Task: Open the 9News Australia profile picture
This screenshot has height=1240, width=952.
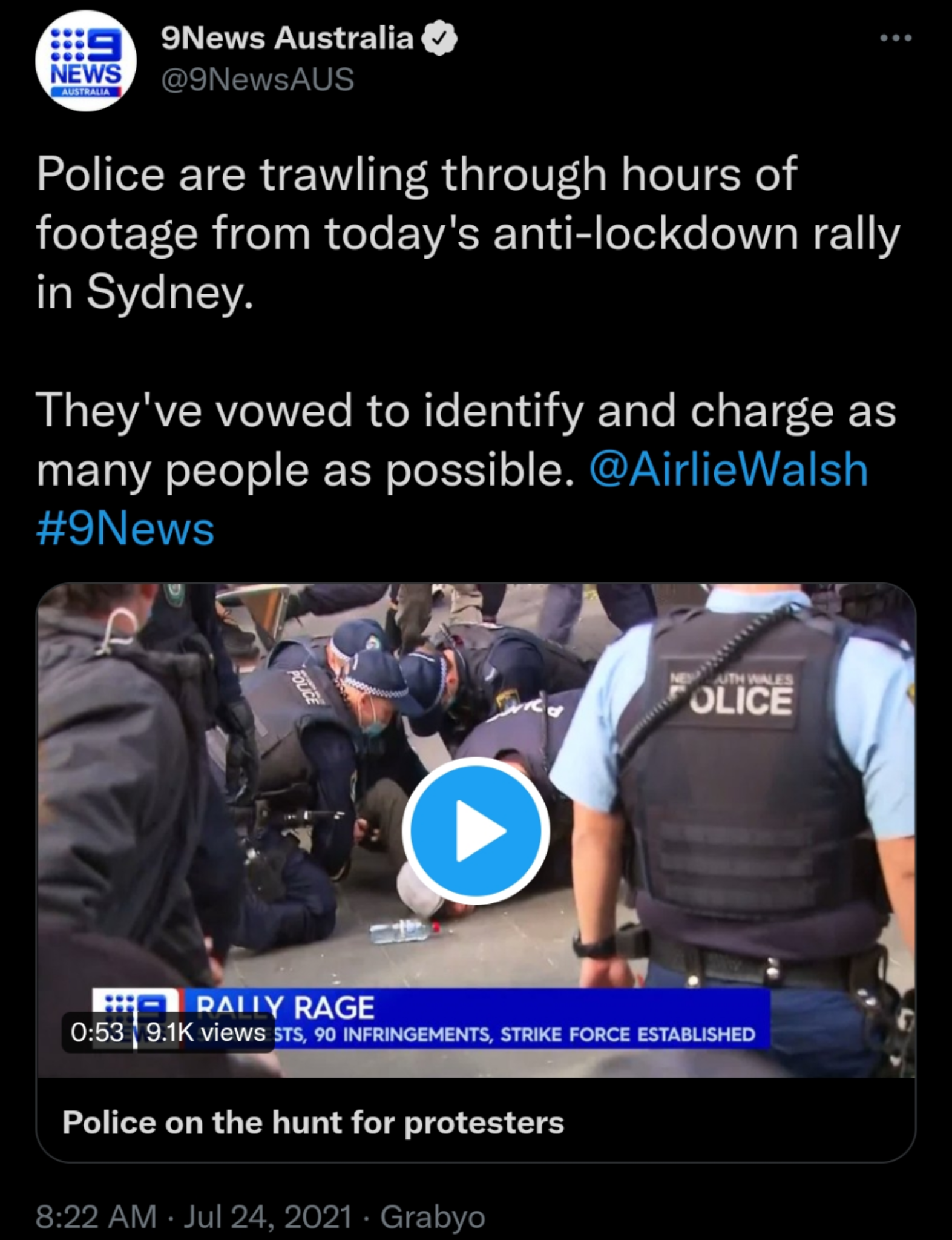Action: coord(86,60)
